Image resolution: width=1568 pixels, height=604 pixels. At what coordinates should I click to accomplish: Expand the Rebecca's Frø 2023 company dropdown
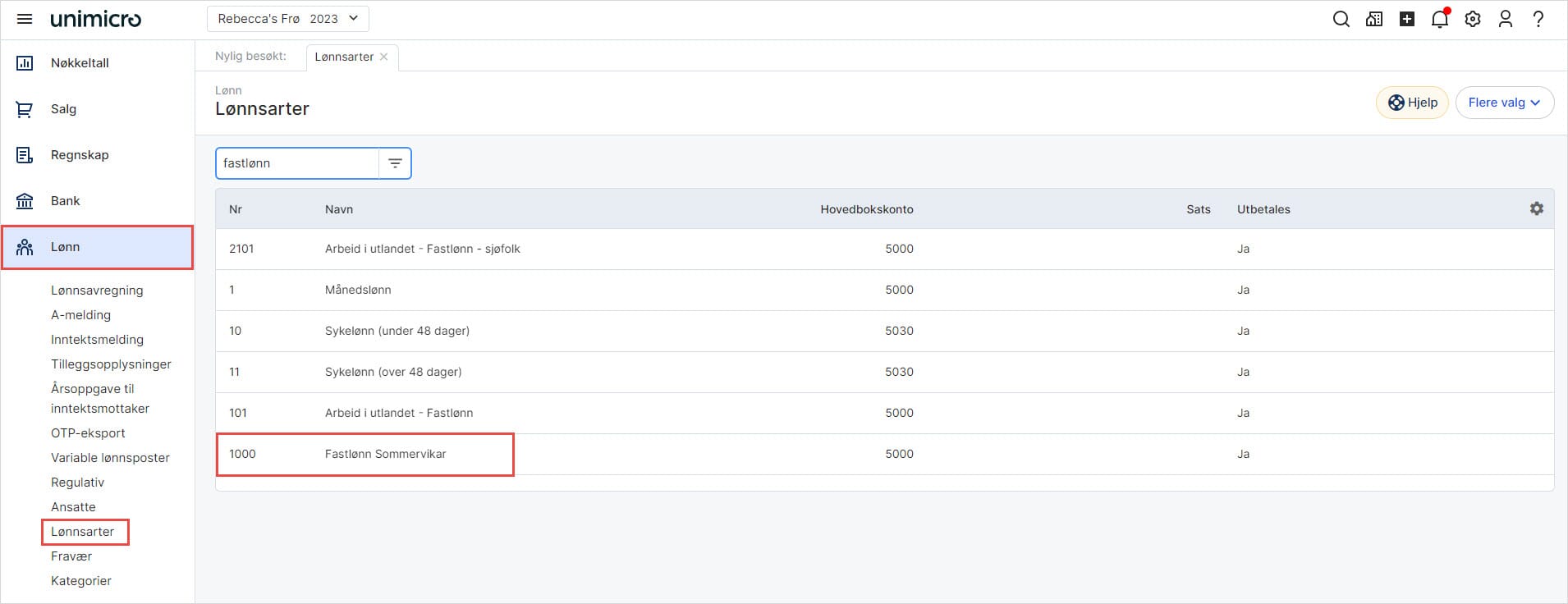coord(287,19)
